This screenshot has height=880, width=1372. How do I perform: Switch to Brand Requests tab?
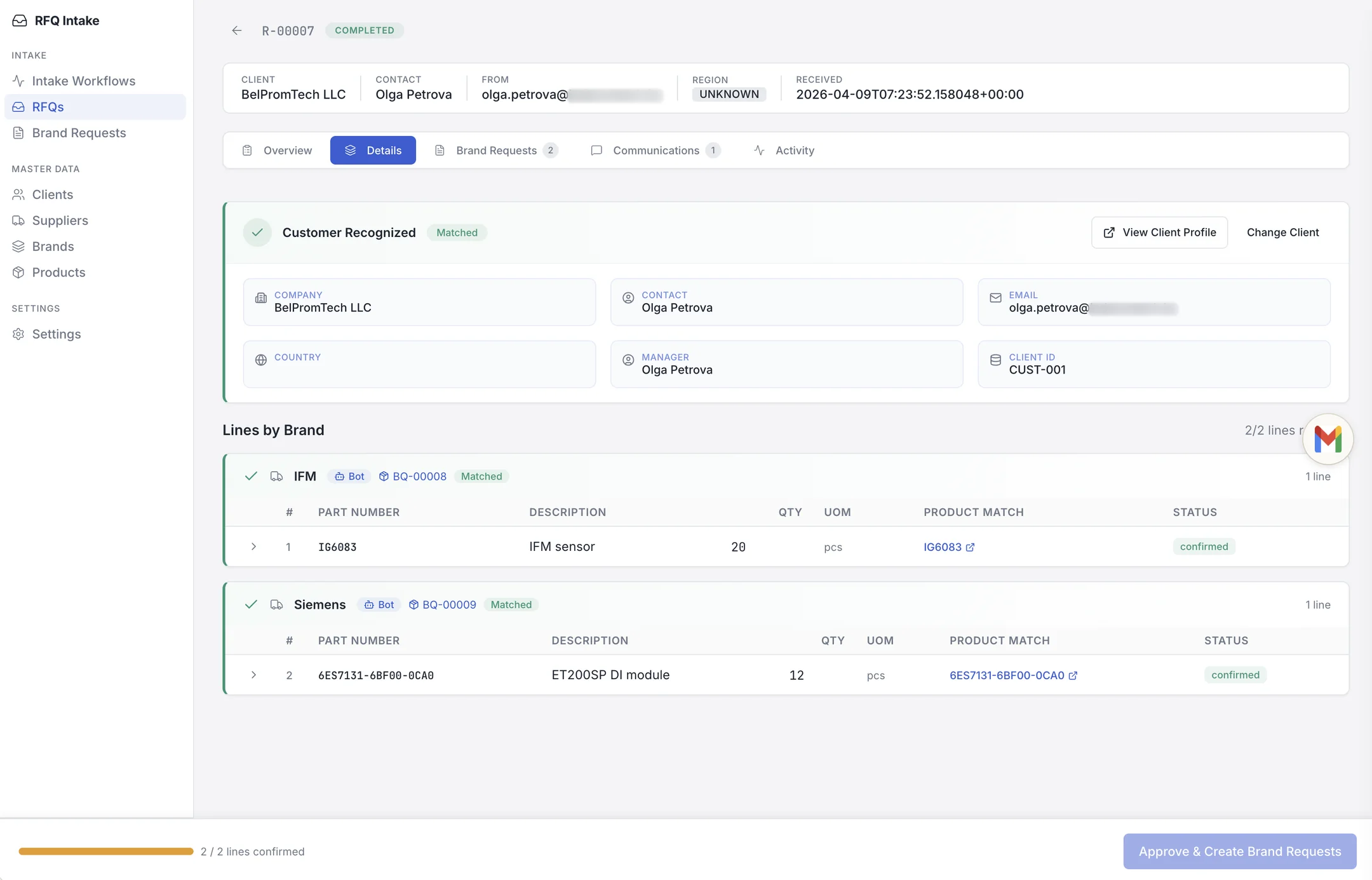pyautogui.click(x=496, y=151)
